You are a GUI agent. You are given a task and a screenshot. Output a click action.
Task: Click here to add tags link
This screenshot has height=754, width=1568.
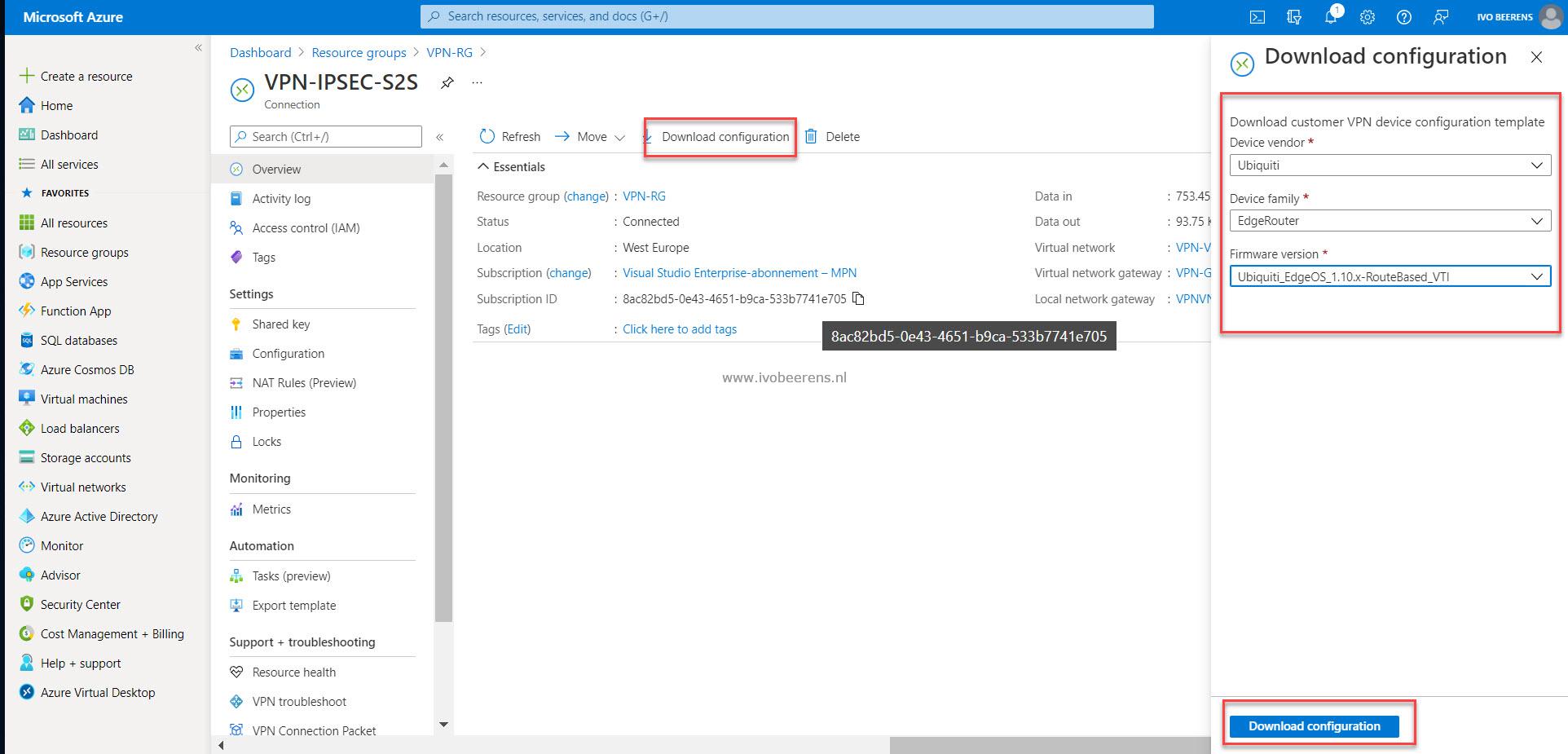(680, 328)
